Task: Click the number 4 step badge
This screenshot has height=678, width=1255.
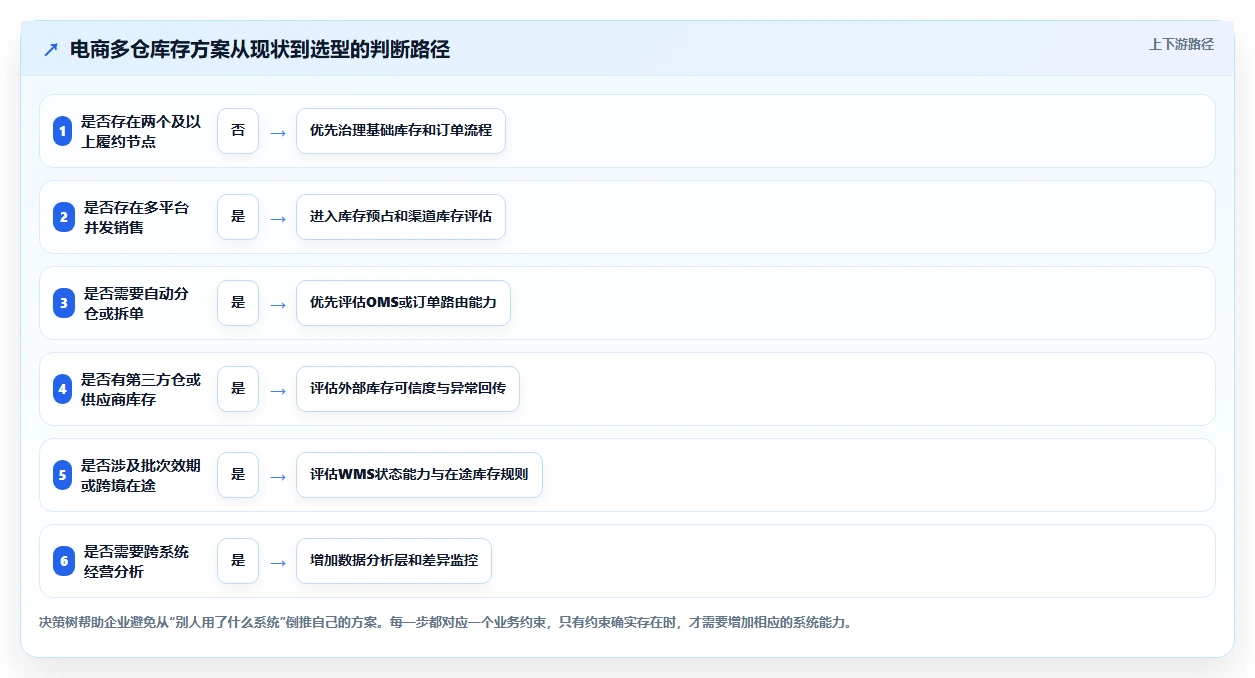Action: (x=63, y=389)
